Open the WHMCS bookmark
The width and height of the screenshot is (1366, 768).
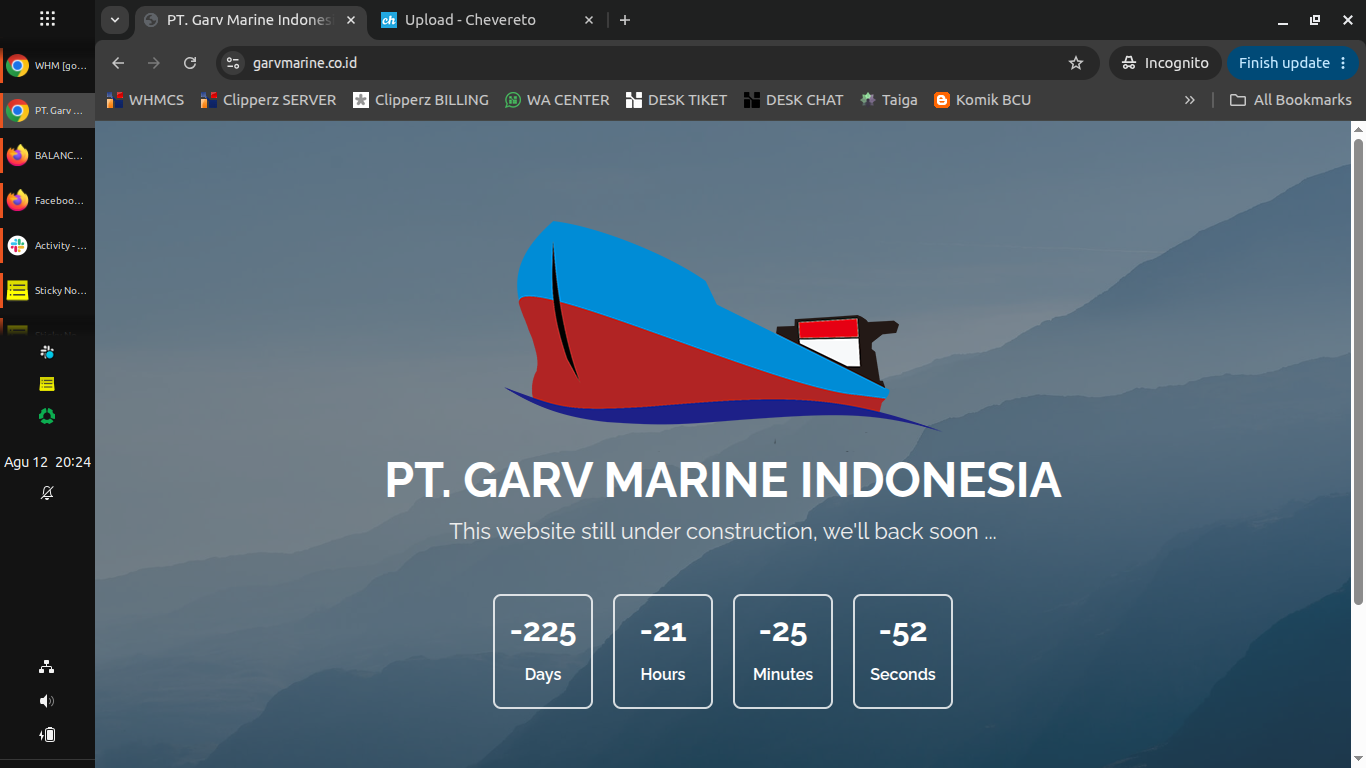coord(145,100)
